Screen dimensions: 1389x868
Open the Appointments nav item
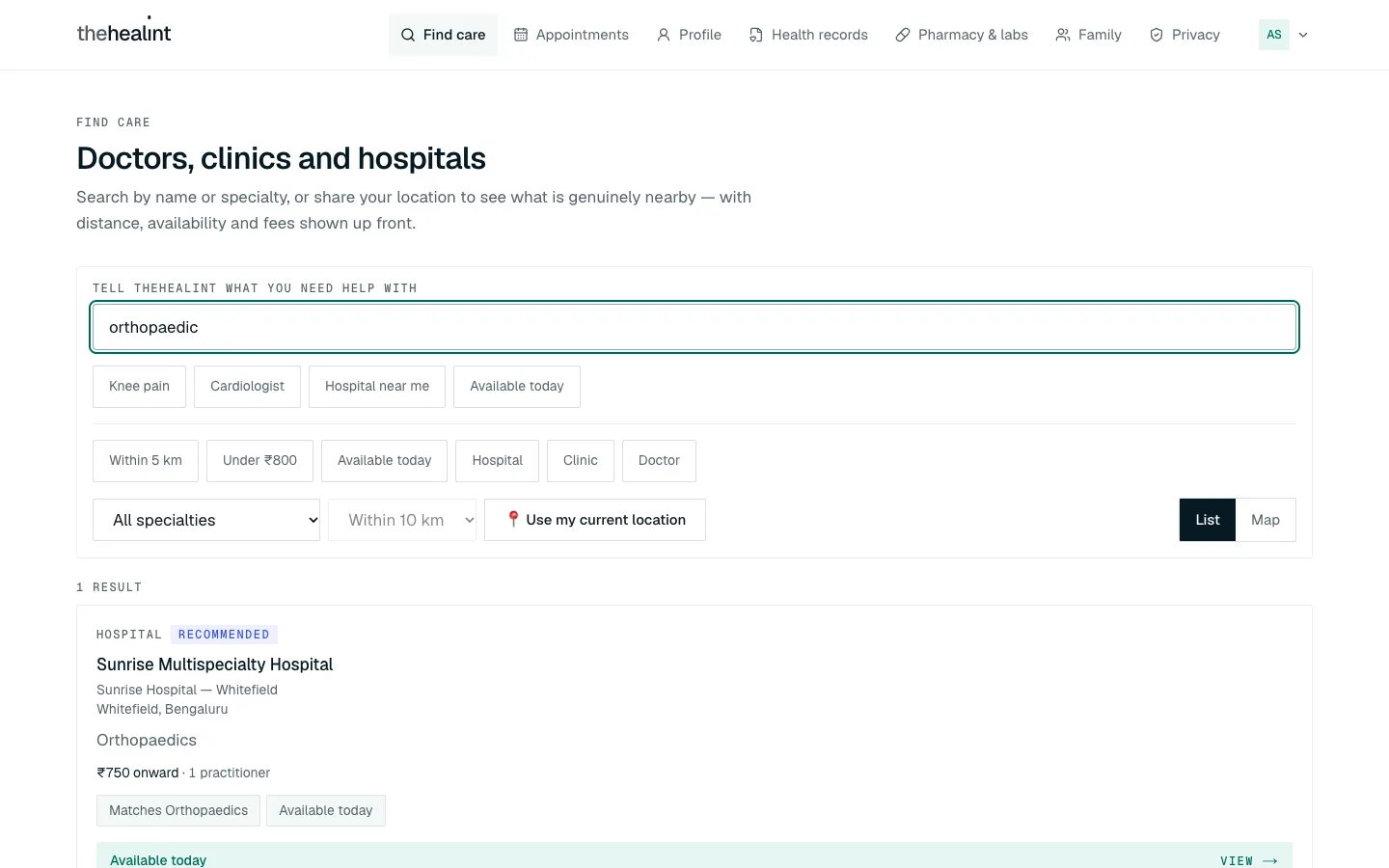pyautogui.click(x=571, y=35)
